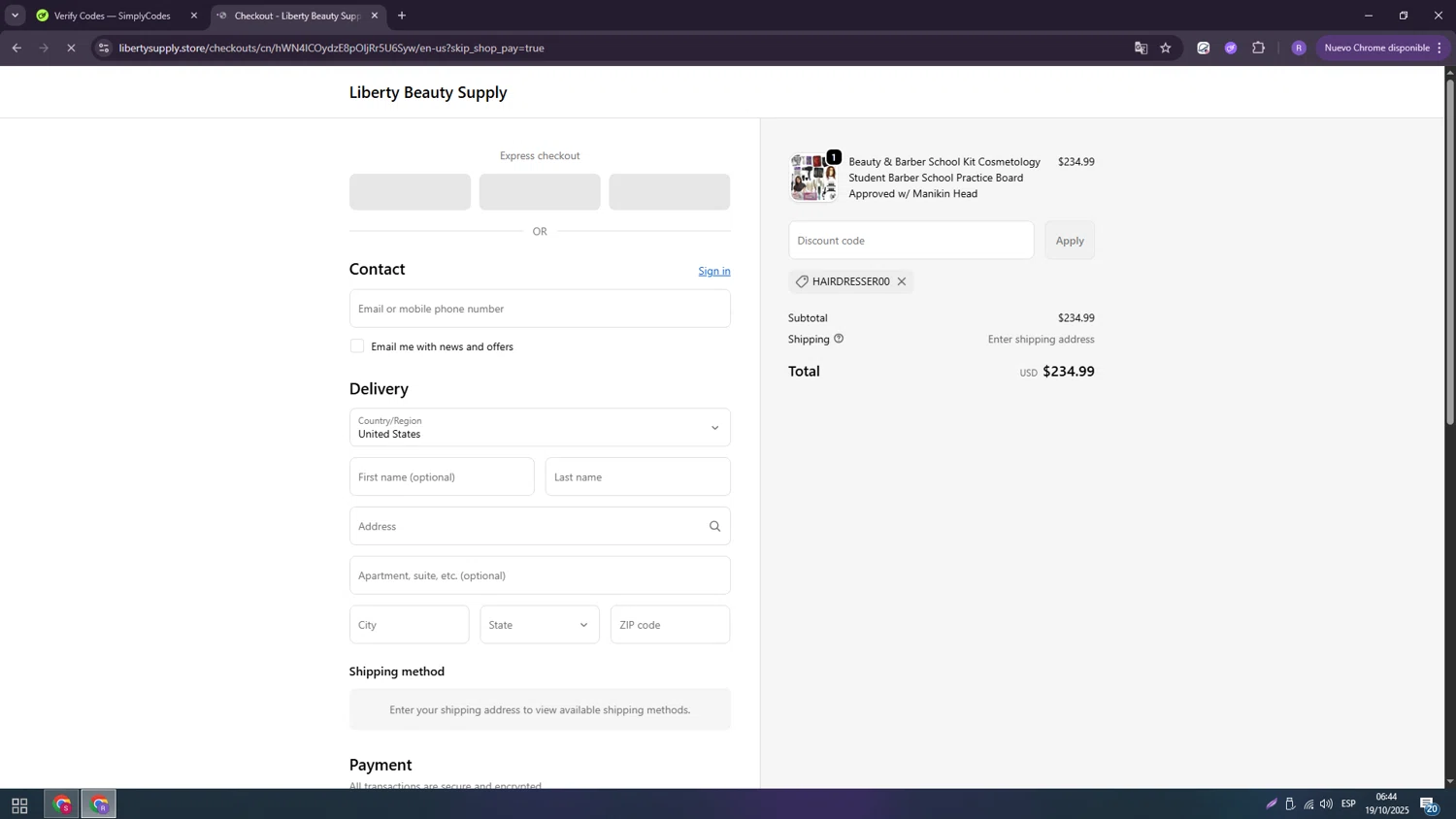The height and width of the screenshot is (819, 1456).
Task: Open notification center icon
Action: (1429, 804)
